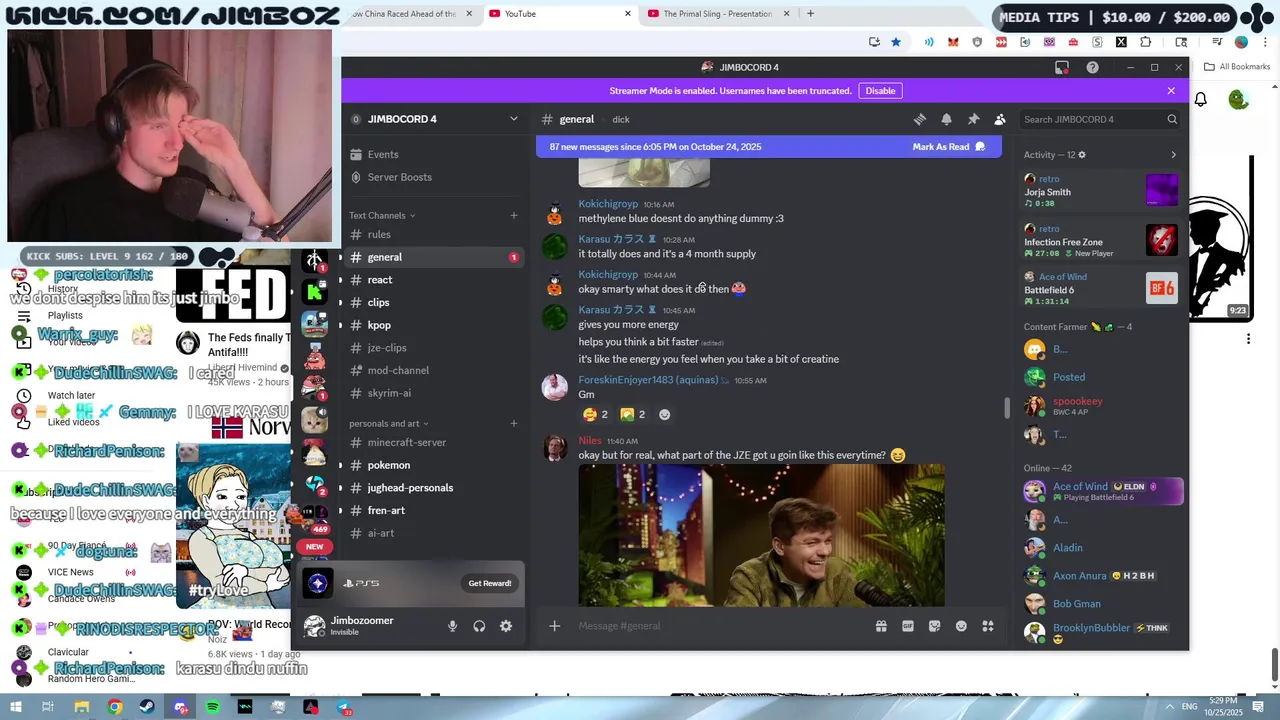Open a new Chrome tab

point(810,14)
